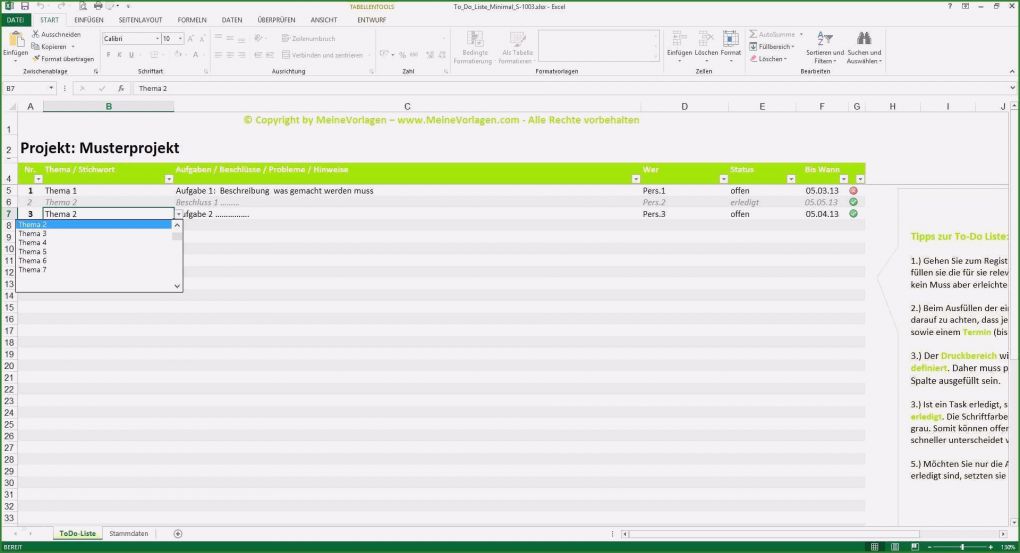Switch to the Stammdaten sheet tab
The height and width of the screenshot is (553, 1020).
tap(129, 534)
